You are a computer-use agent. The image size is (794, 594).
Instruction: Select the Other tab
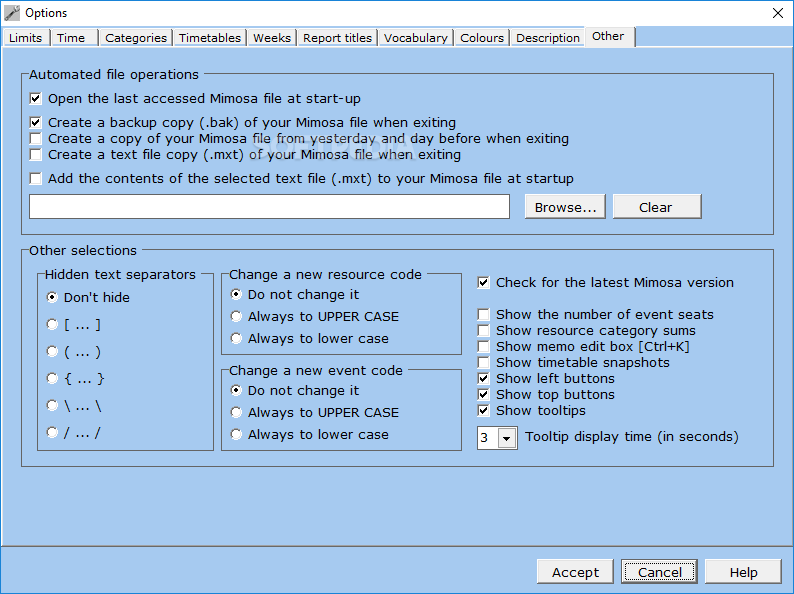(x=608, y=36)
